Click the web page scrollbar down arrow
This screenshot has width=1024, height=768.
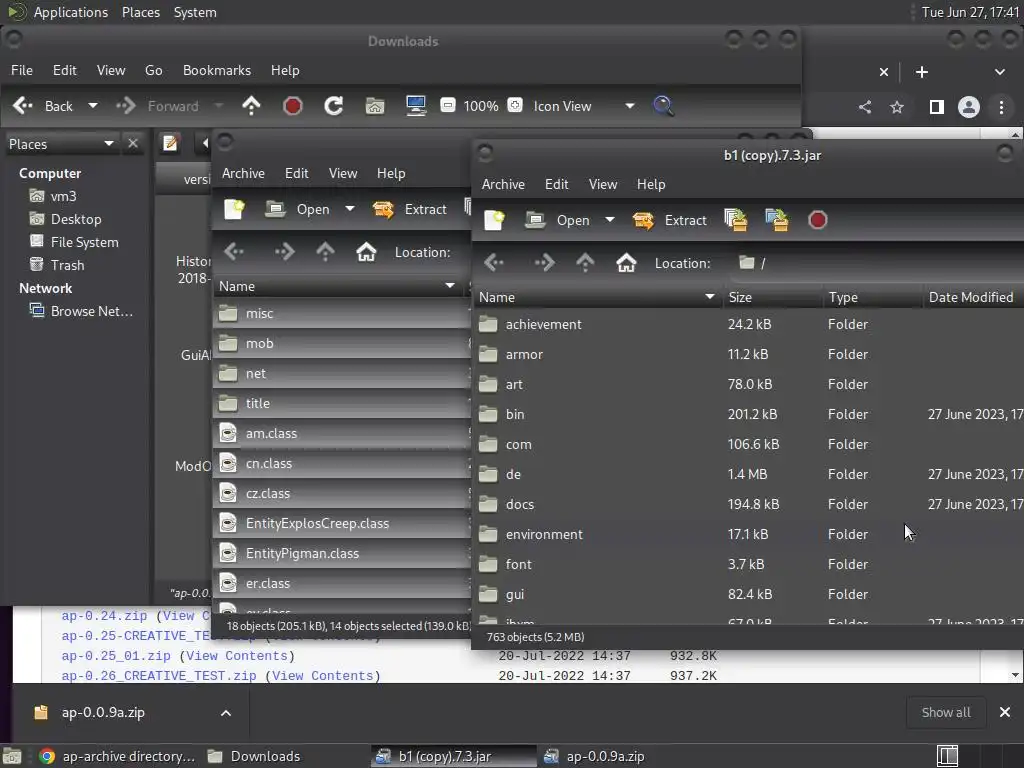click(1015, 675)
